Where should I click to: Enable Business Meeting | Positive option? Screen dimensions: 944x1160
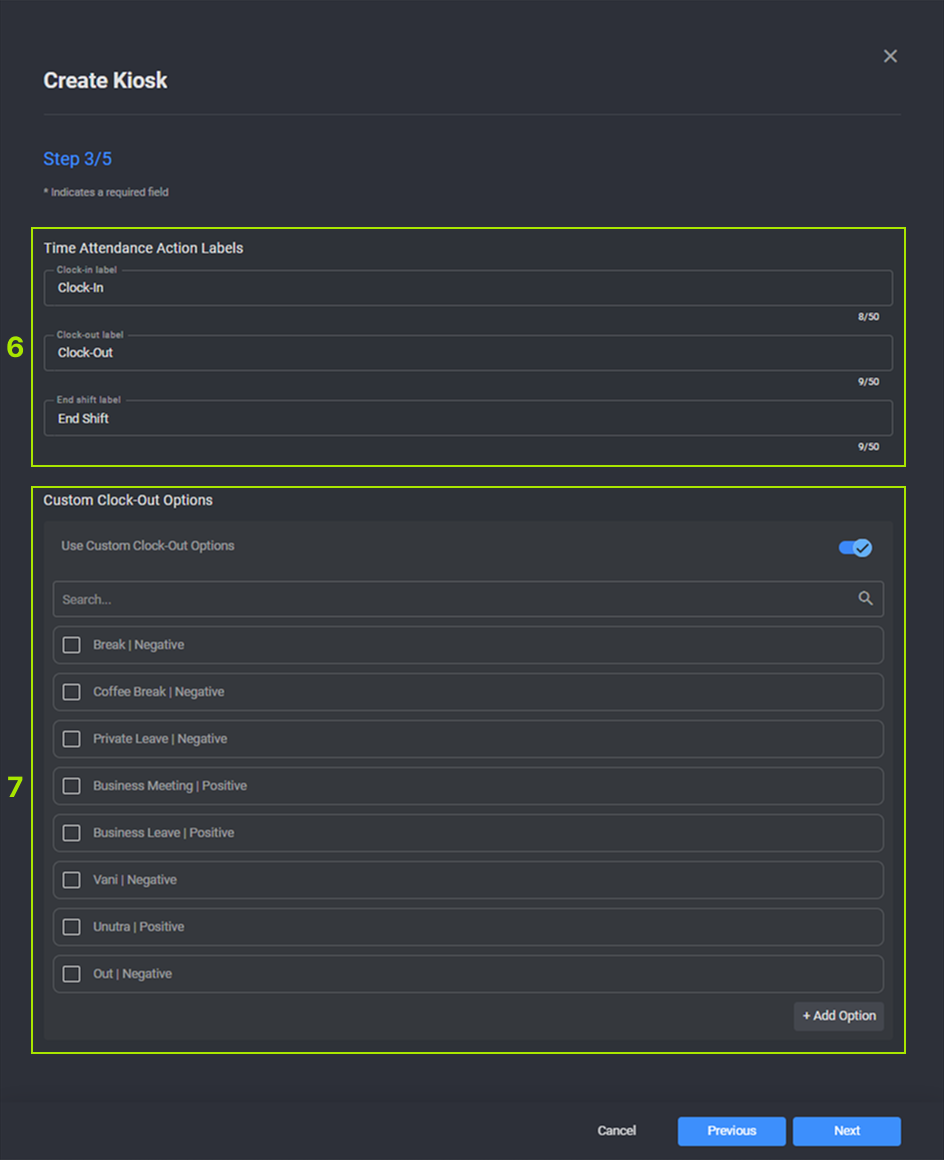pyautogui.click(x=72, y=786)
